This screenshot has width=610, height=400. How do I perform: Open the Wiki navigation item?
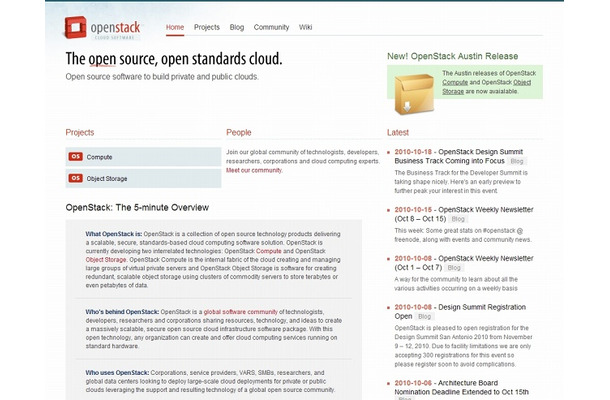[x=305, y=27]
